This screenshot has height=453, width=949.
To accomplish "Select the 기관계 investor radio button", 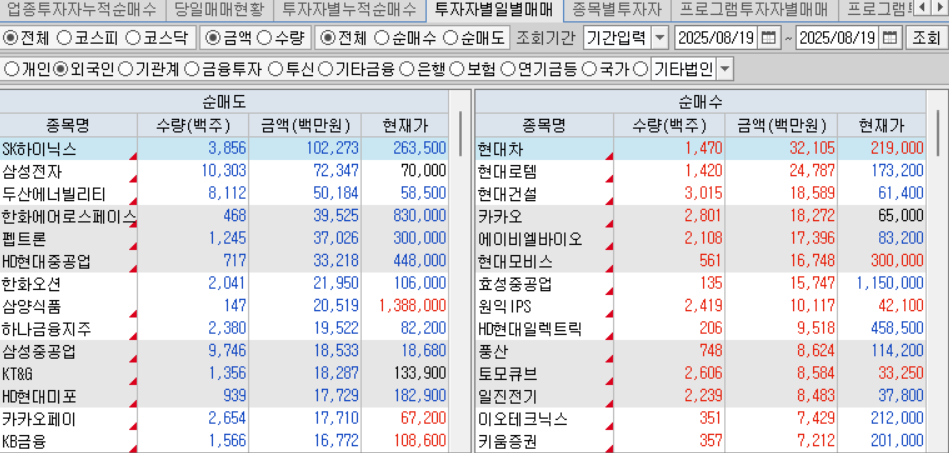I will [x=125, y=69].
